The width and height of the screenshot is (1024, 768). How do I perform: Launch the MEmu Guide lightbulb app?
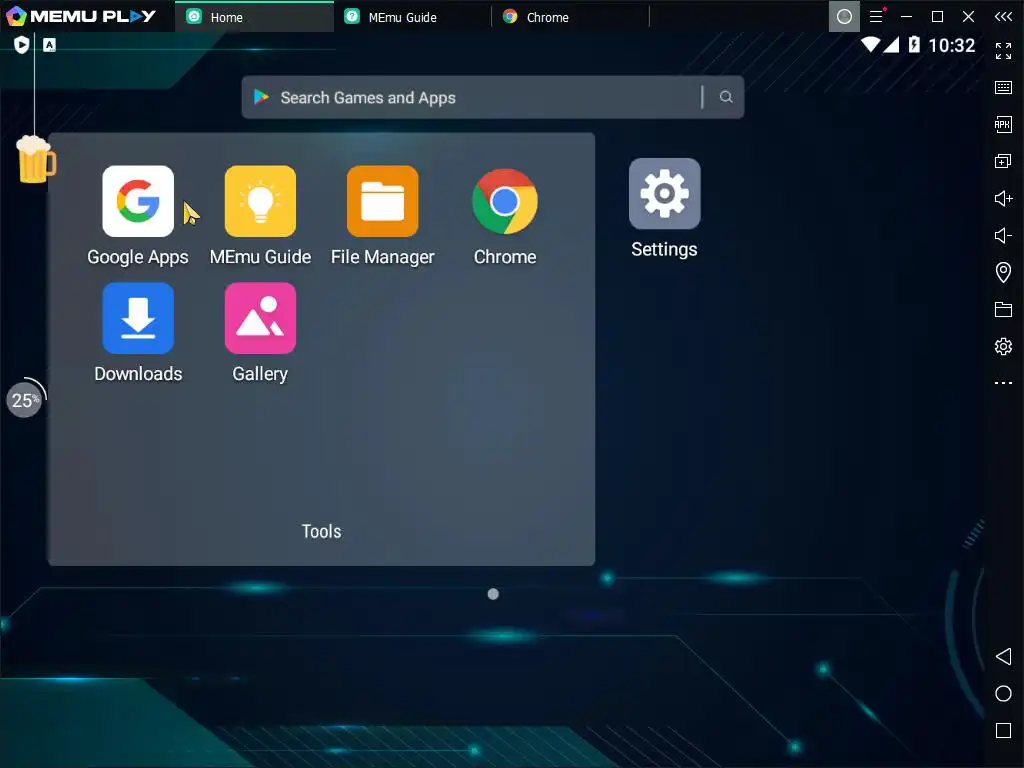coord(260,201)
